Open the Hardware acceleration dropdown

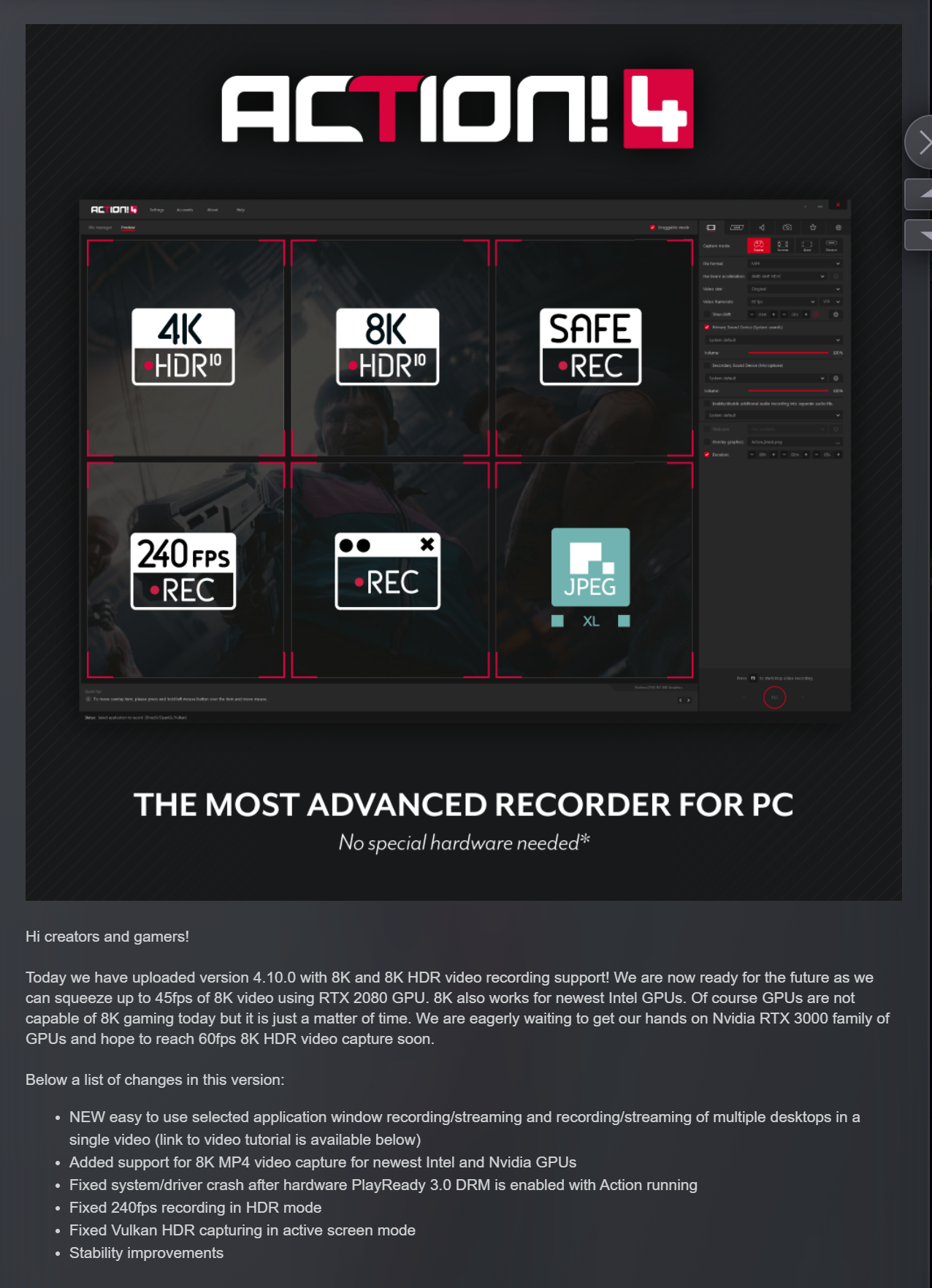coord(787,276)
